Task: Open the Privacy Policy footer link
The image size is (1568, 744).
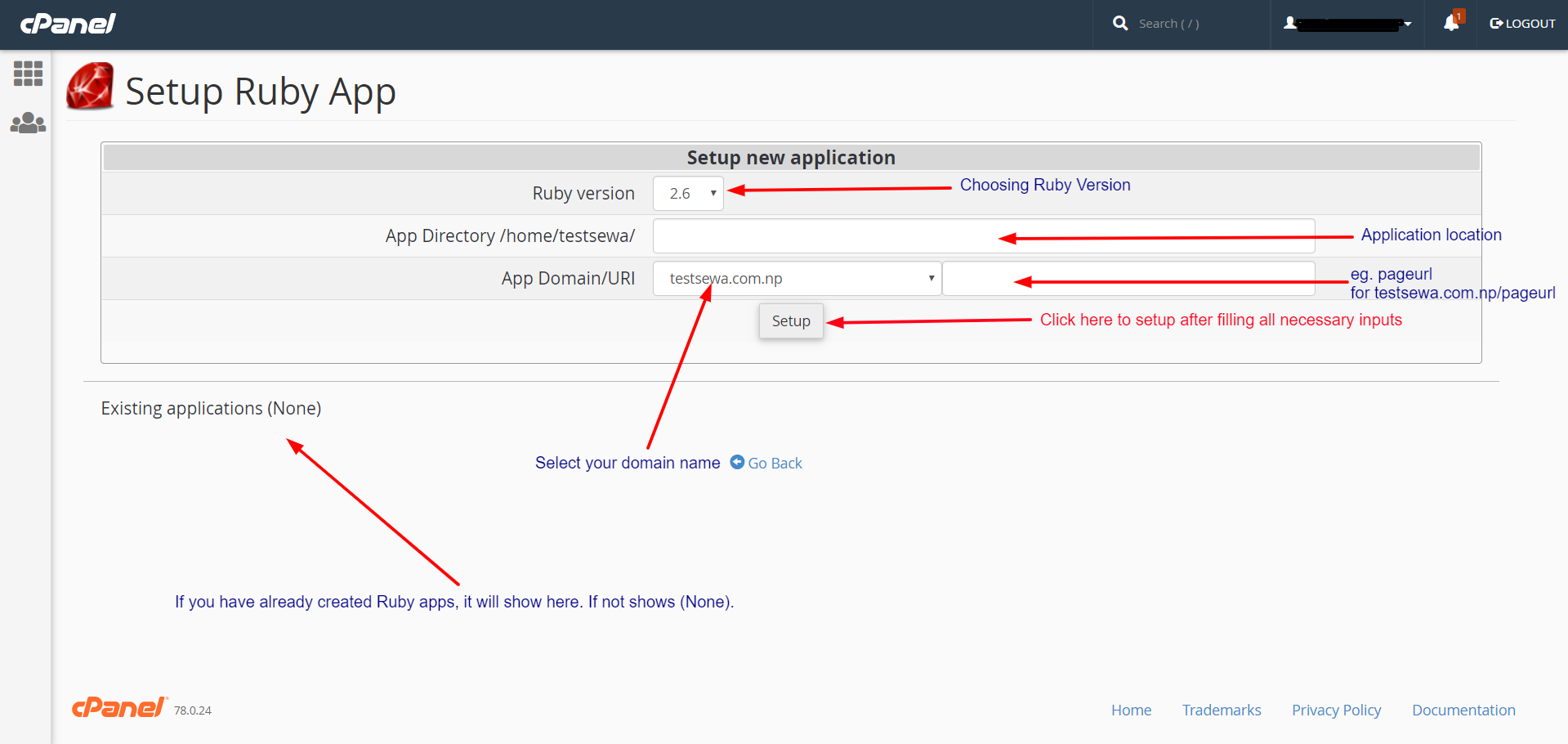Action: 1336,710
